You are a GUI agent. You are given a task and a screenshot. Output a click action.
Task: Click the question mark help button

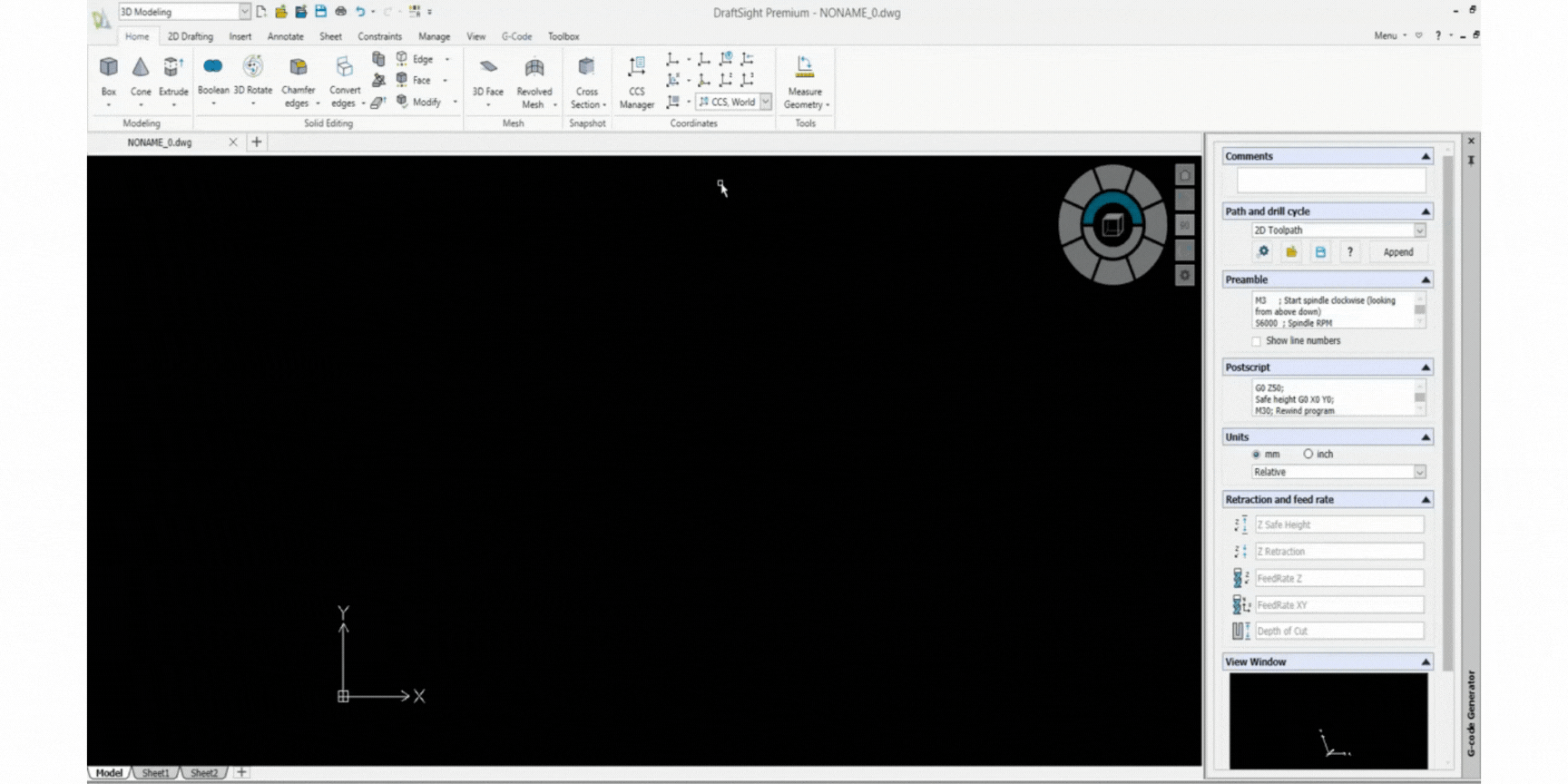(1349, 251)
